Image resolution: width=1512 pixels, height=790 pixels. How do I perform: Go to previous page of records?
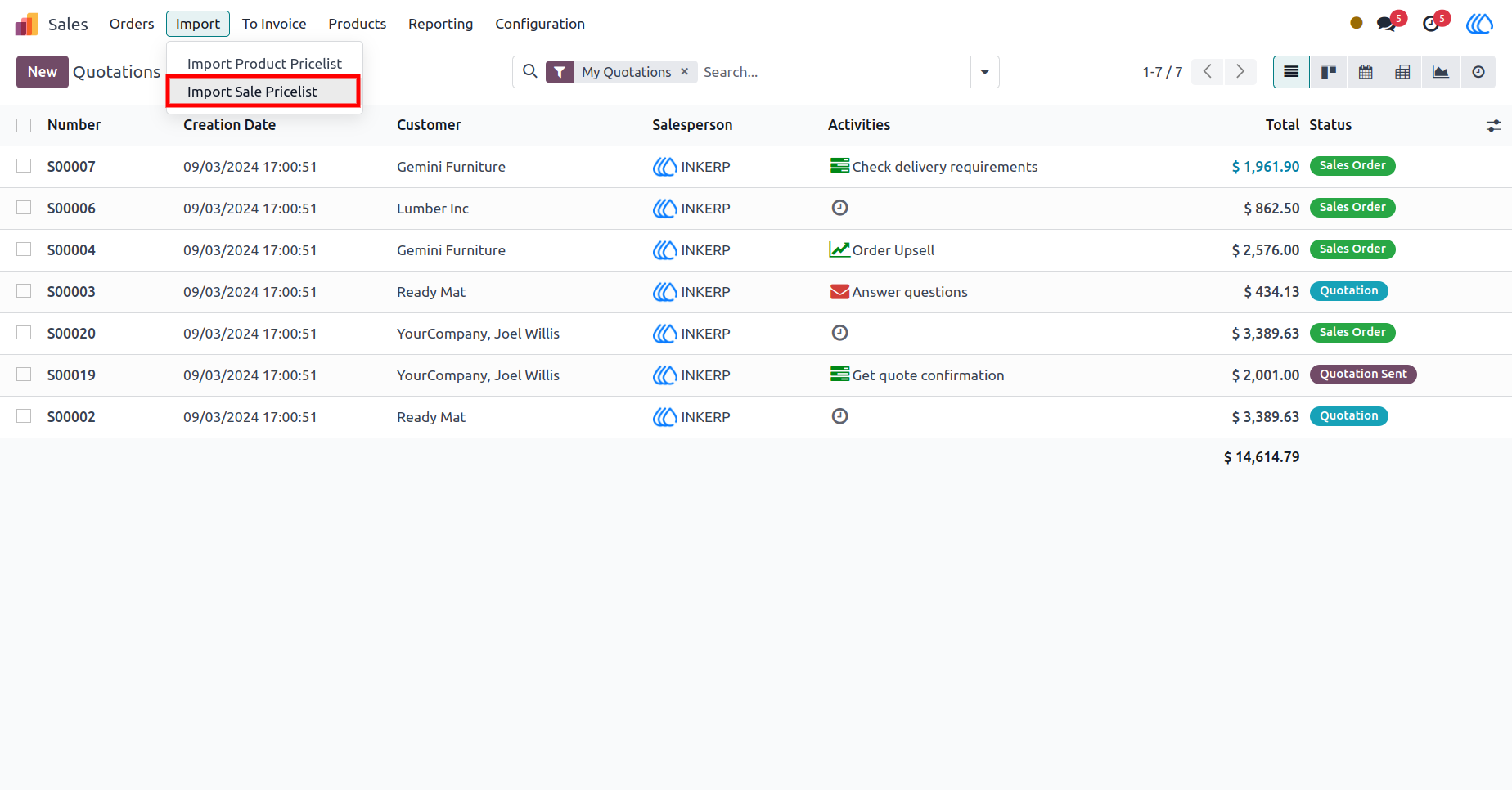click(x=1208, y=72)
